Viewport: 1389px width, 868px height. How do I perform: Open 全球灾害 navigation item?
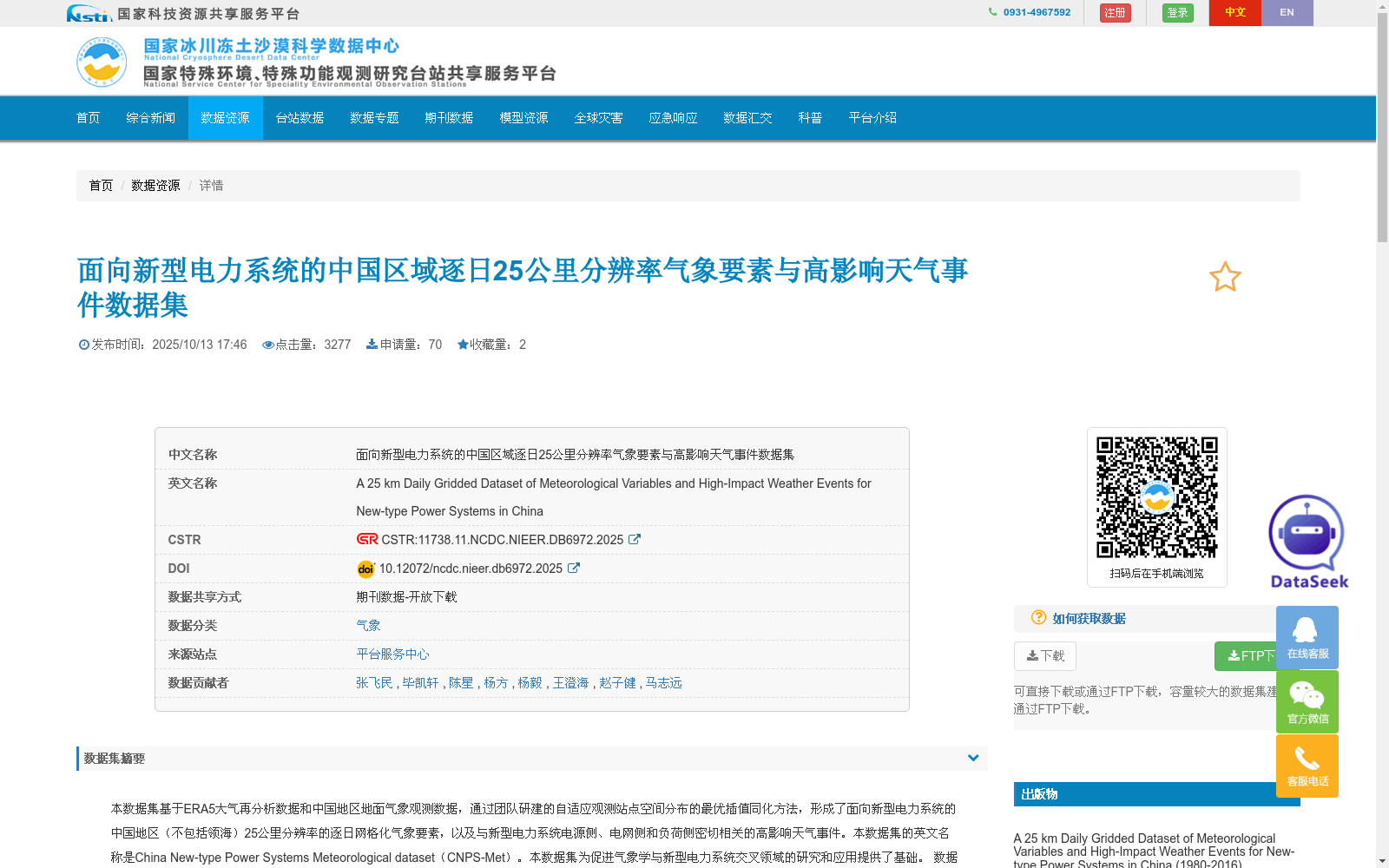pyautogui.click(x=598, y=118)
